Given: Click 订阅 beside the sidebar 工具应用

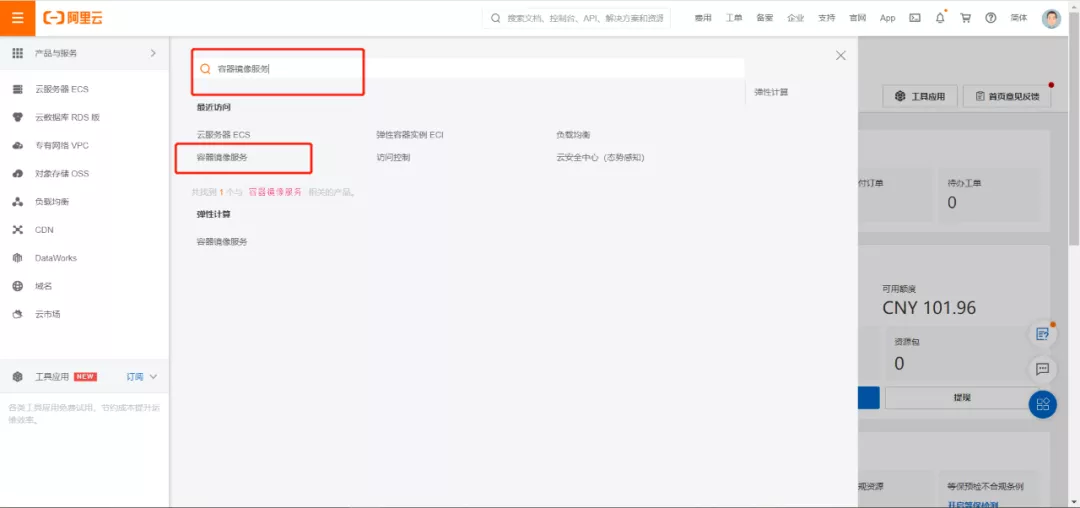Looking at the screenshot, I should pyautogui.click(x=134, y=377).
